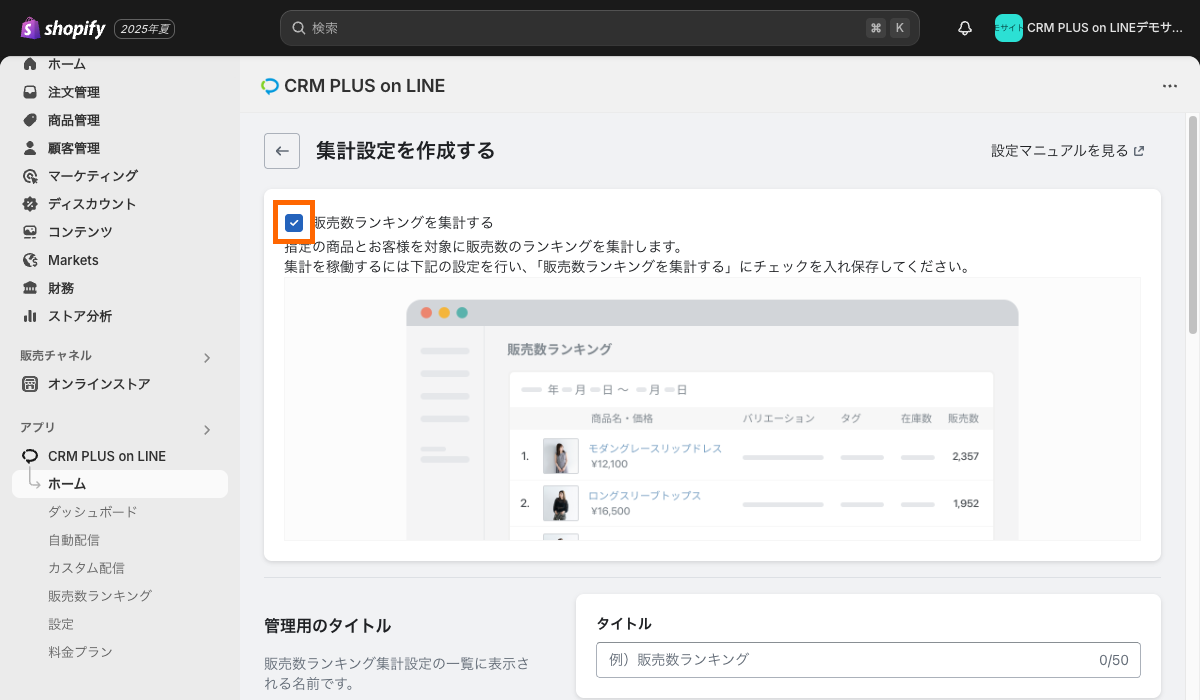Image resolution: width=1200 pixels, height=700 pixels.
Task: Focus the 検索 search bar
Action: pos(600,28)
